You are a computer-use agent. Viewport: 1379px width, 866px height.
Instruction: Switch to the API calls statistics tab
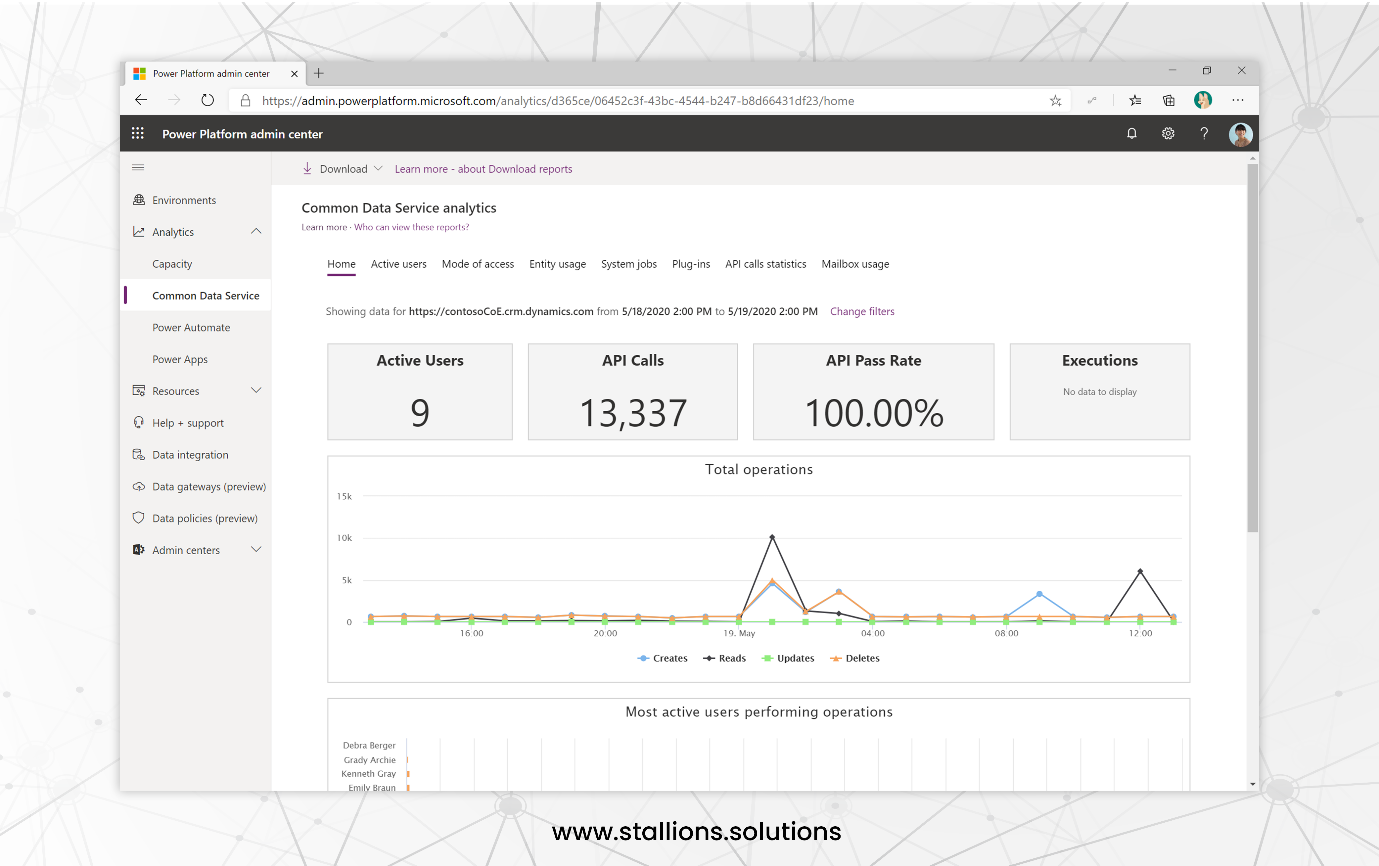(766, 264)
